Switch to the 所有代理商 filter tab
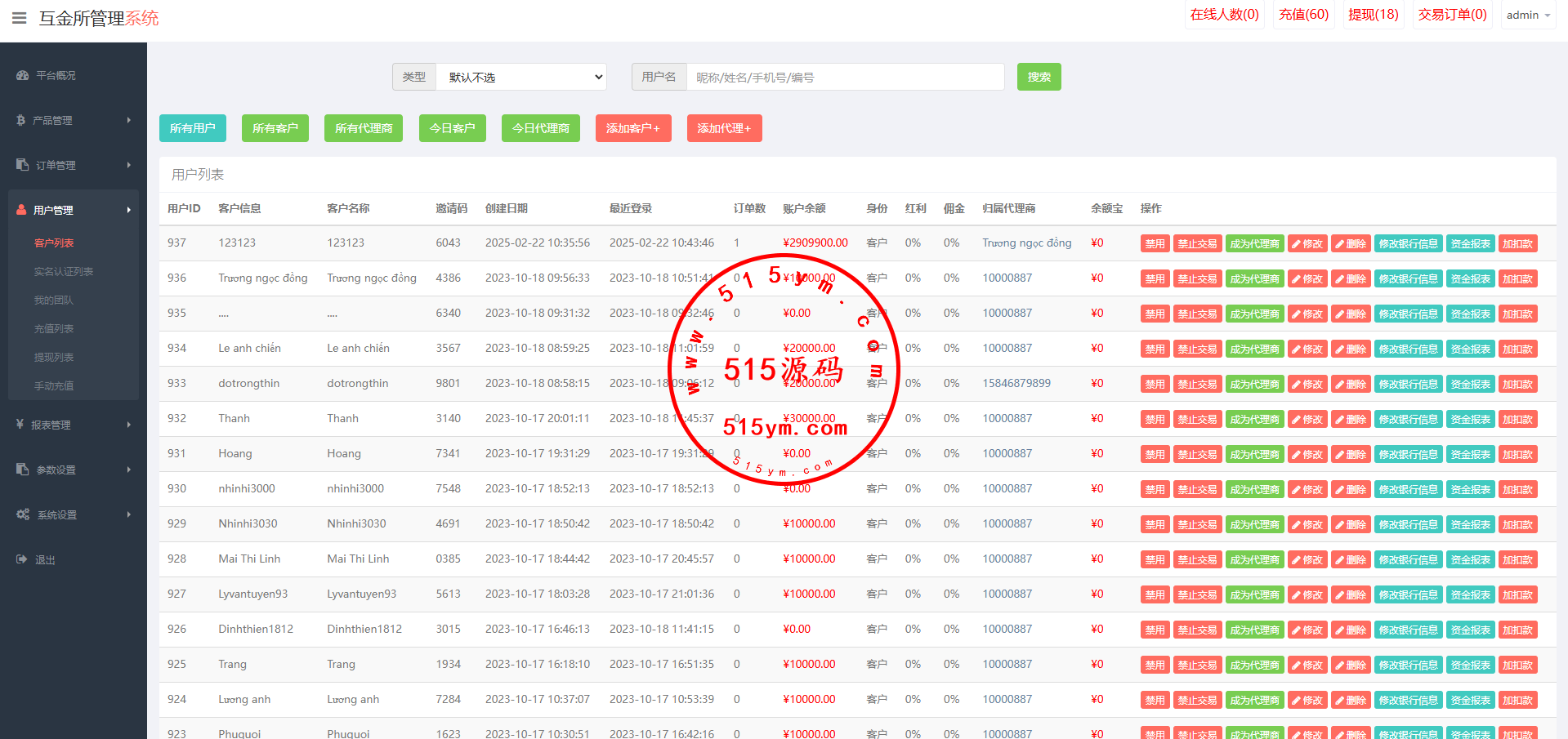This screenshot has height=739, width=1568. pos(364,128)
